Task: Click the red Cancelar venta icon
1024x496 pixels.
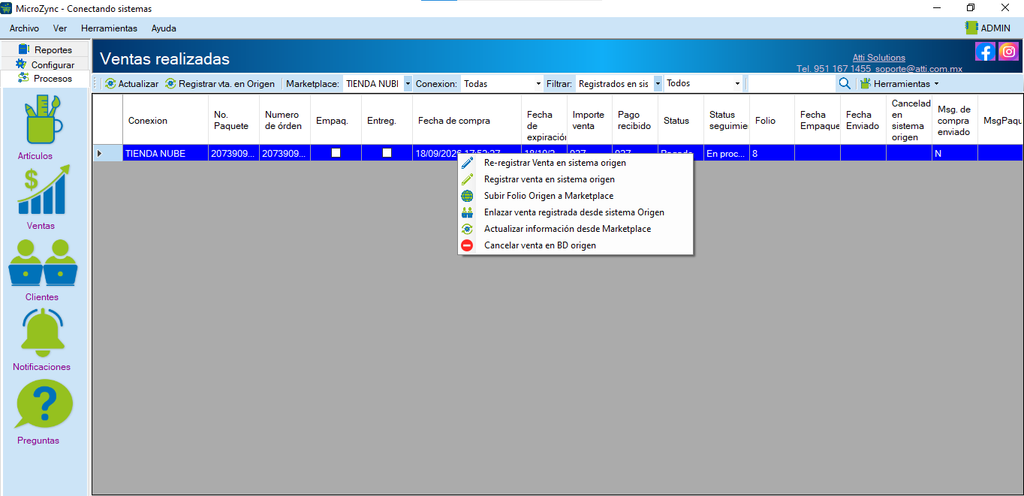Action: tap(467, 245)
